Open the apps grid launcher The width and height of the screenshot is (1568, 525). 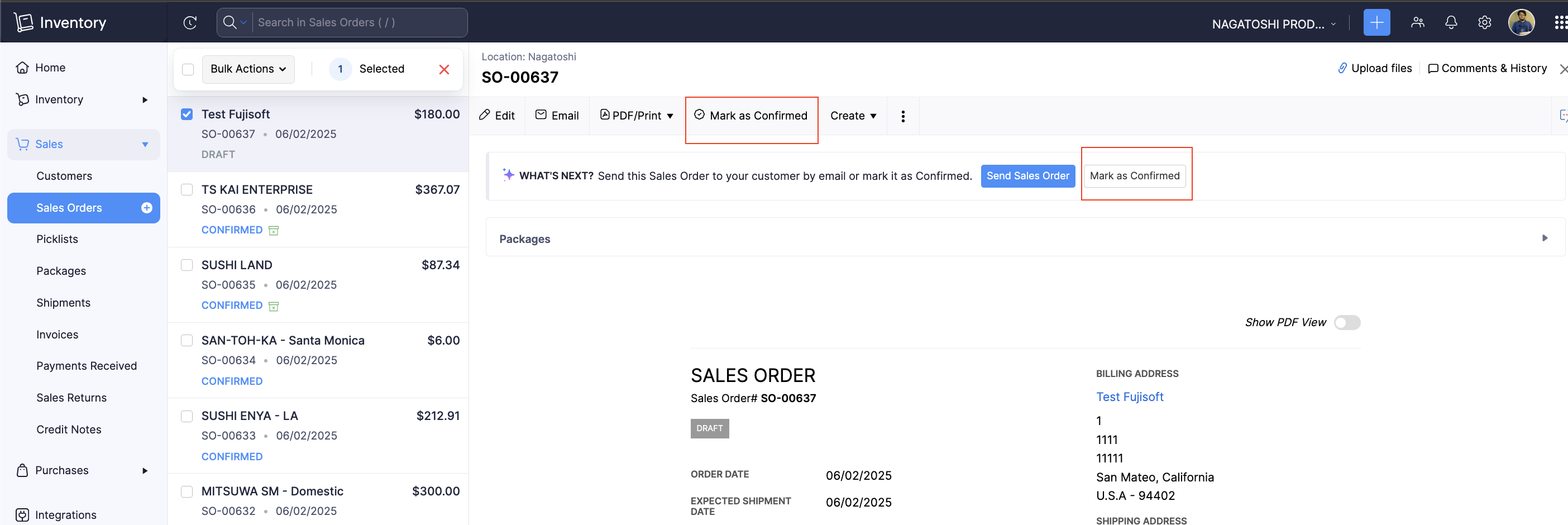pyautogui.click(x=1560, y=22)
